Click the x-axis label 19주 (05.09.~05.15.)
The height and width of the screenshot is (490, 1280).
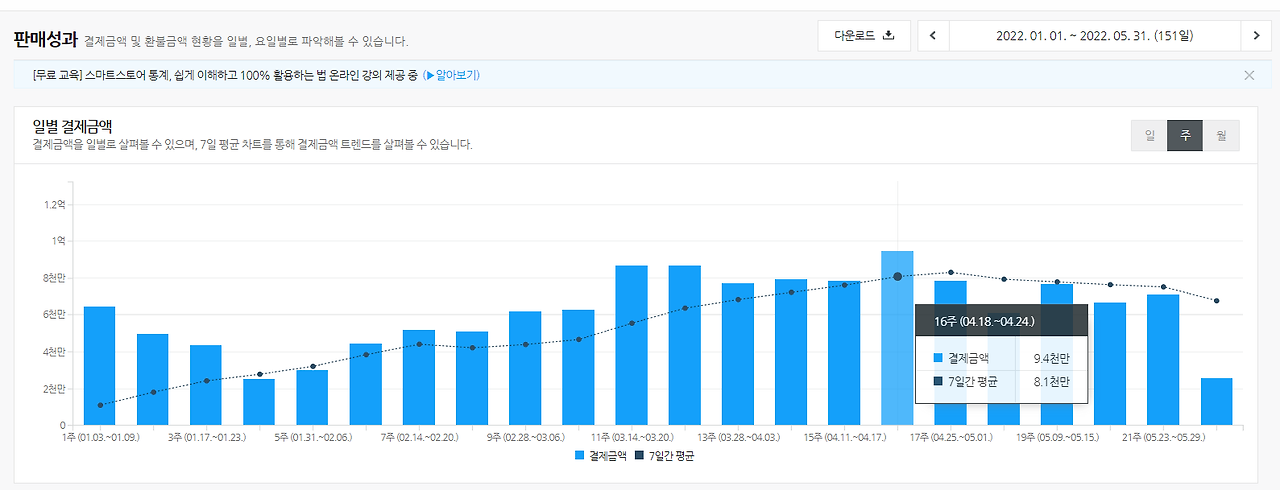tap(1057, 437)
